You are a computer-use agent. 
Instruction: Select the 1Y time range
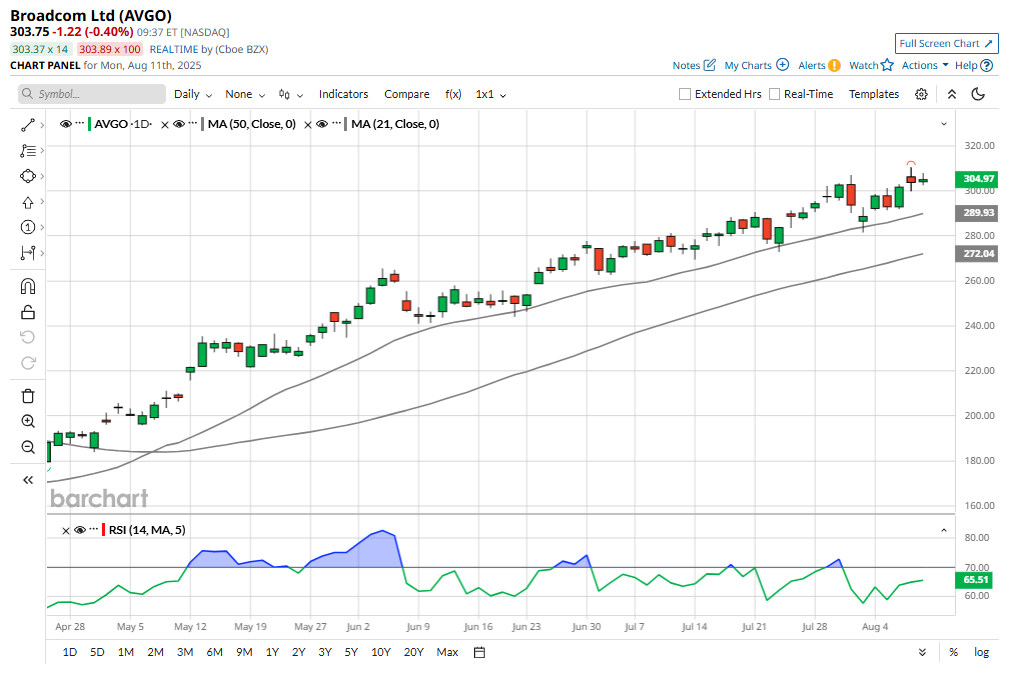(x=272, y=652)
